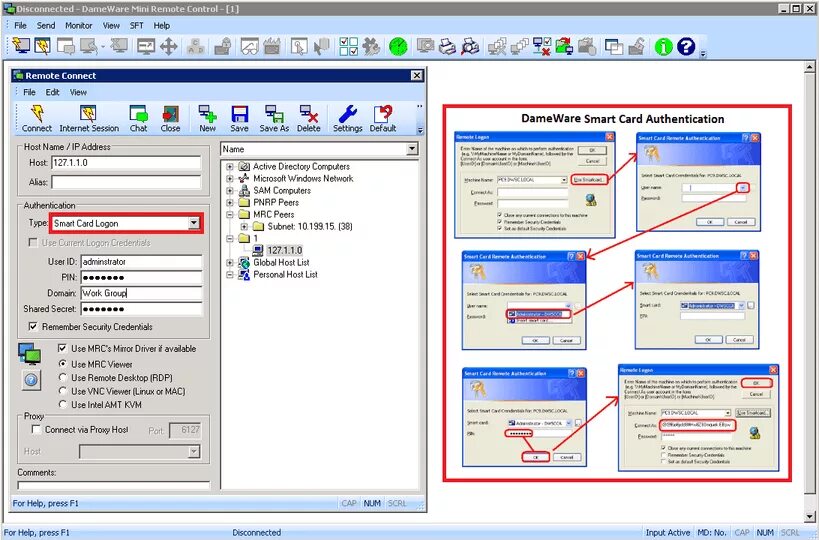The width and height of the screenshot is (819, 540).
Task: Click the four-way arrows icon in main toolbar
Action: (169, 46)
